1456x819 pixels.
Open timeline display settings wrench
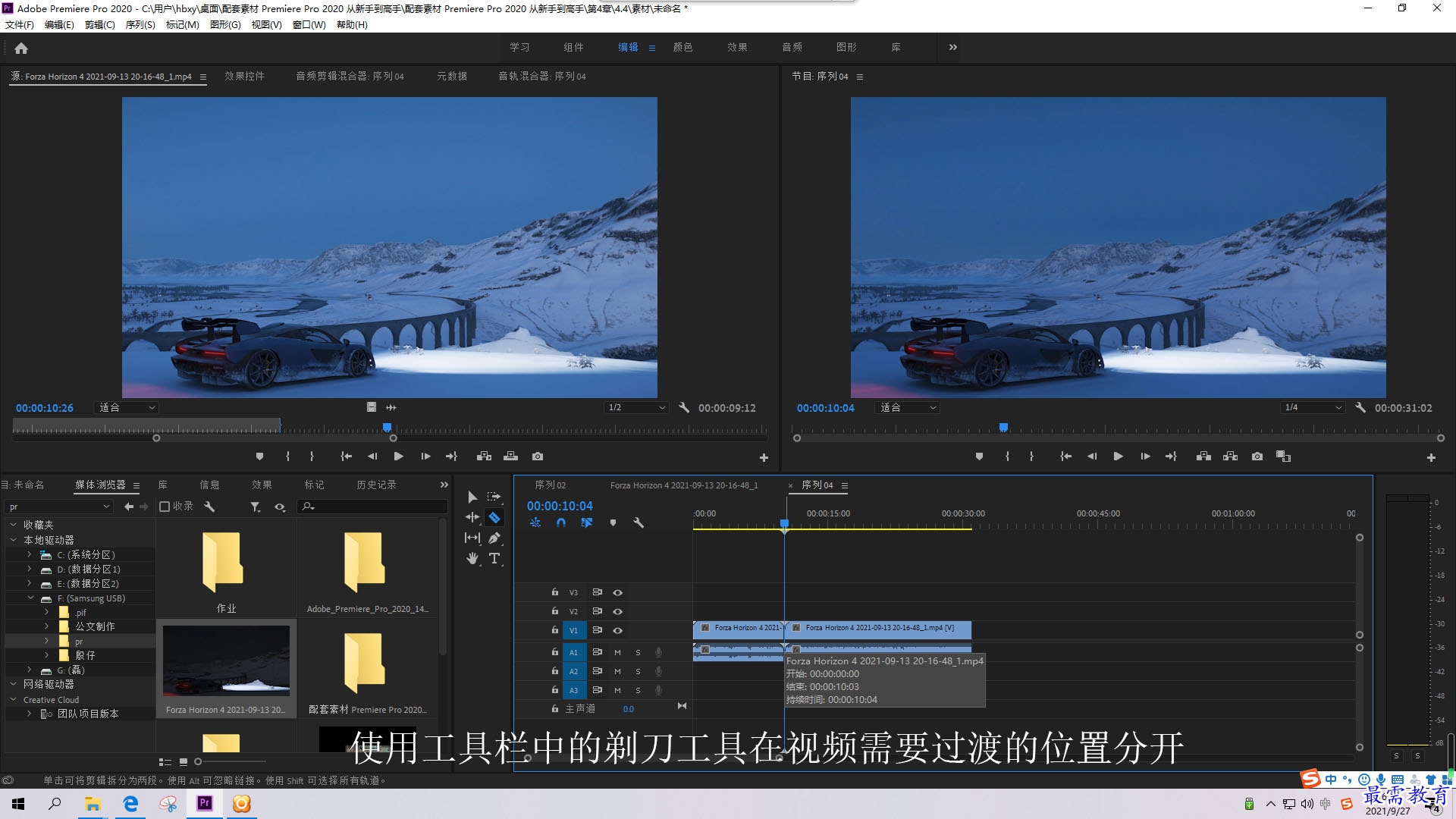[639, 522]
